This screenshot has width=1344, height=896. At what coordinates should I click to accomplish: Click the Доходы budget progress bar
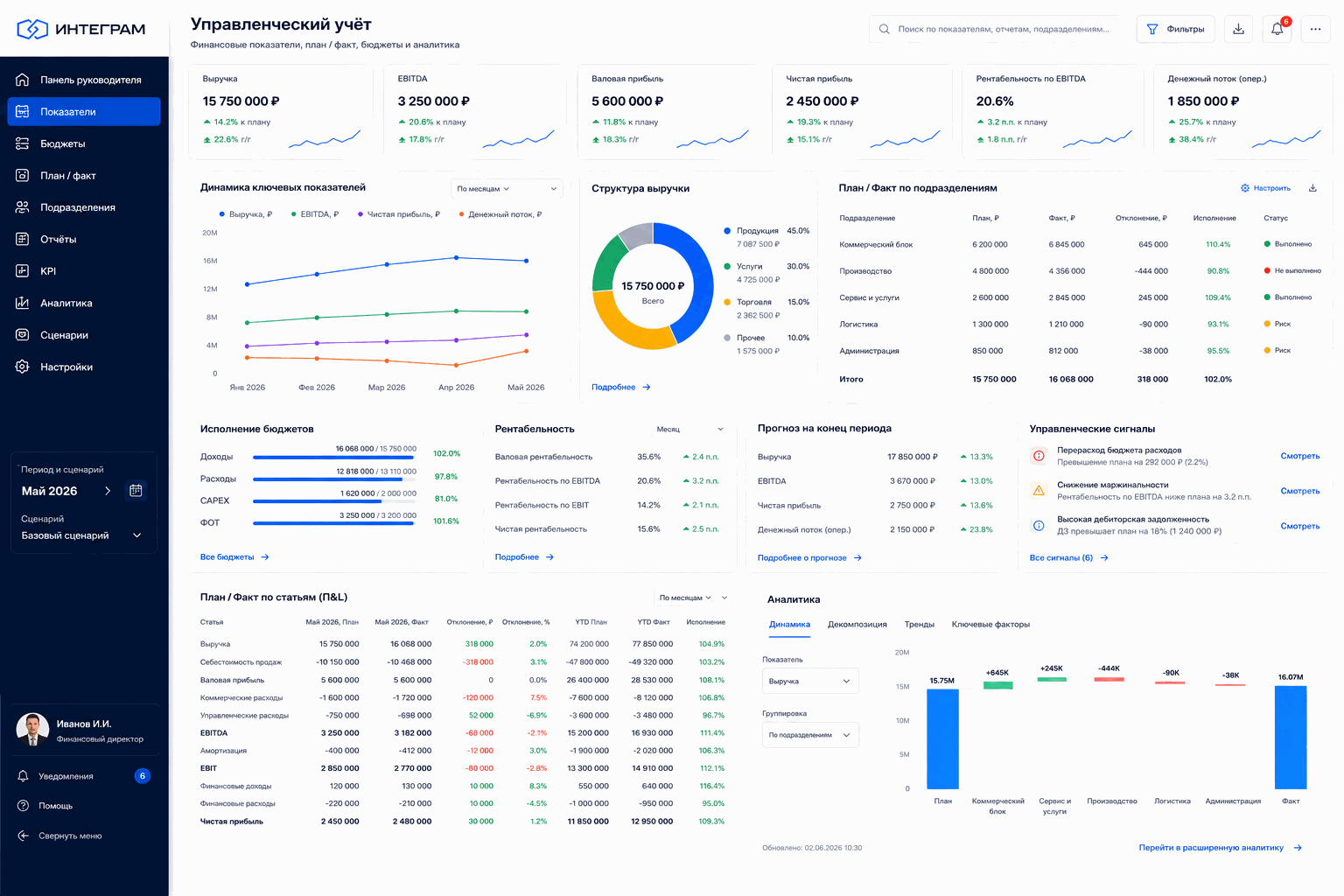click(x=334, y=457)
